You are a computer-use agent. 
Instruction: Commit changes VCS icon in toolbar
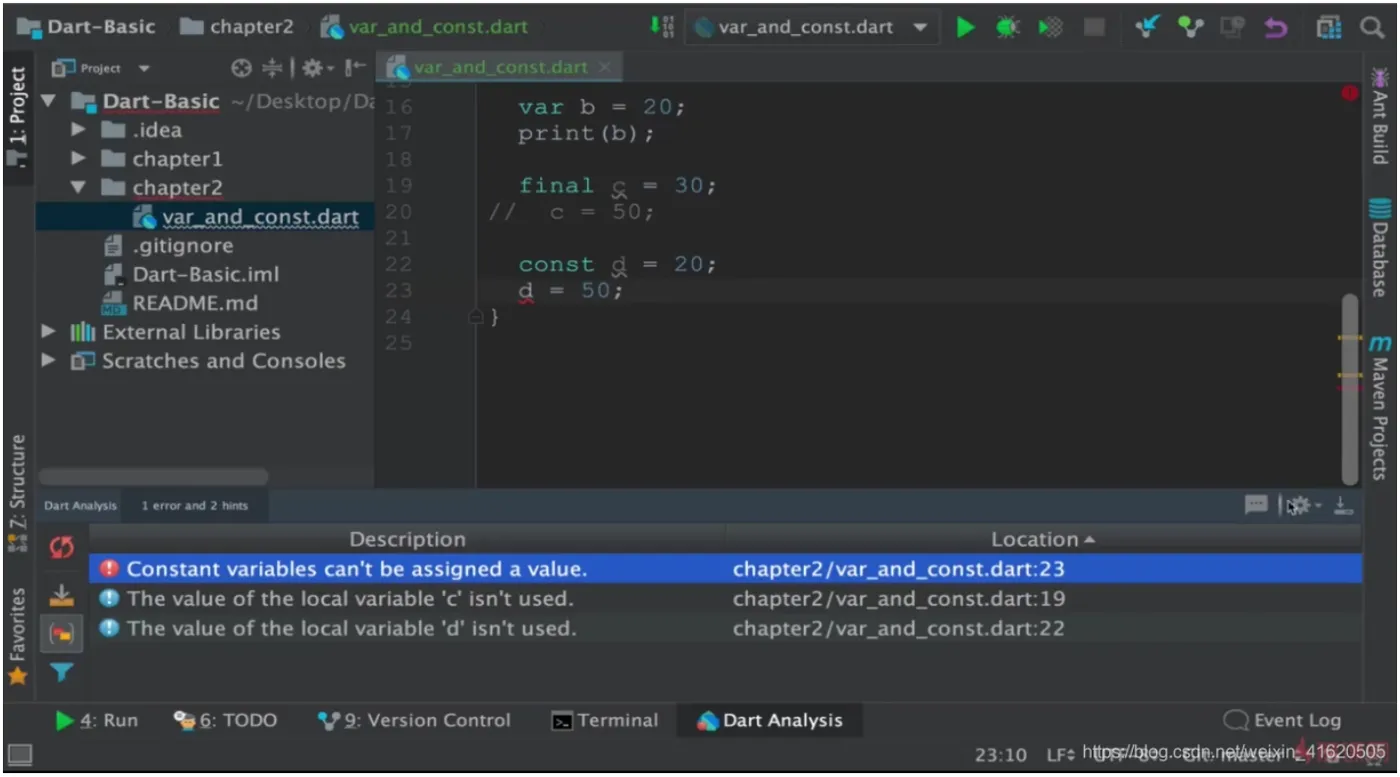click(1190, 28)
